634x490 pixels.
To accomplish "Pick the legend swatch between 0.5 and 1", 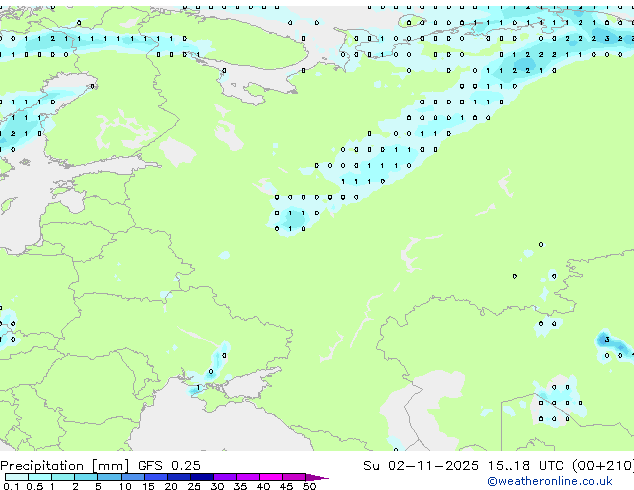I will point(40,477).
